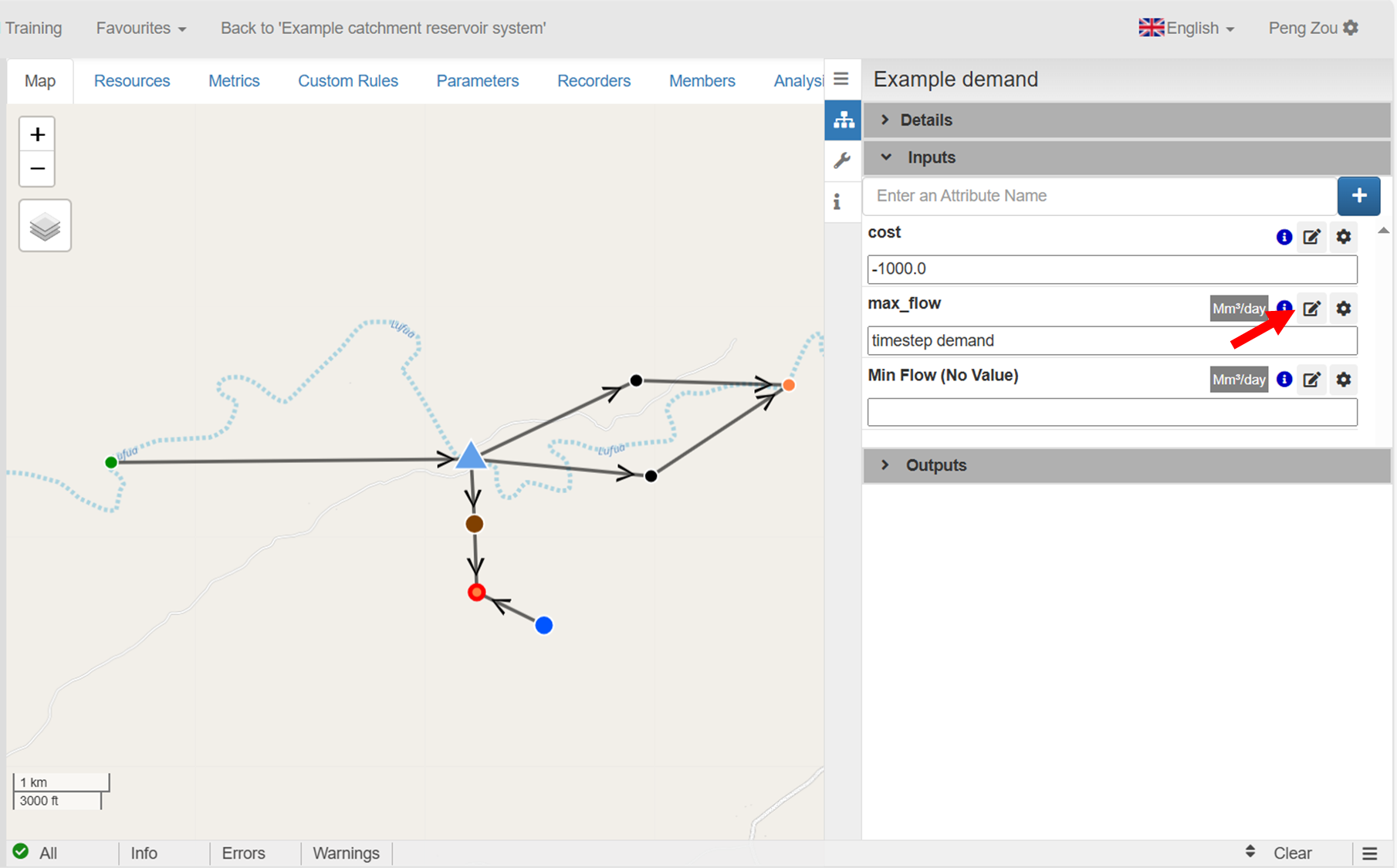Click the map zoom in plus button
This screenshot has width=1397, height=868.
pyautogui.click(x=37, y=135)
